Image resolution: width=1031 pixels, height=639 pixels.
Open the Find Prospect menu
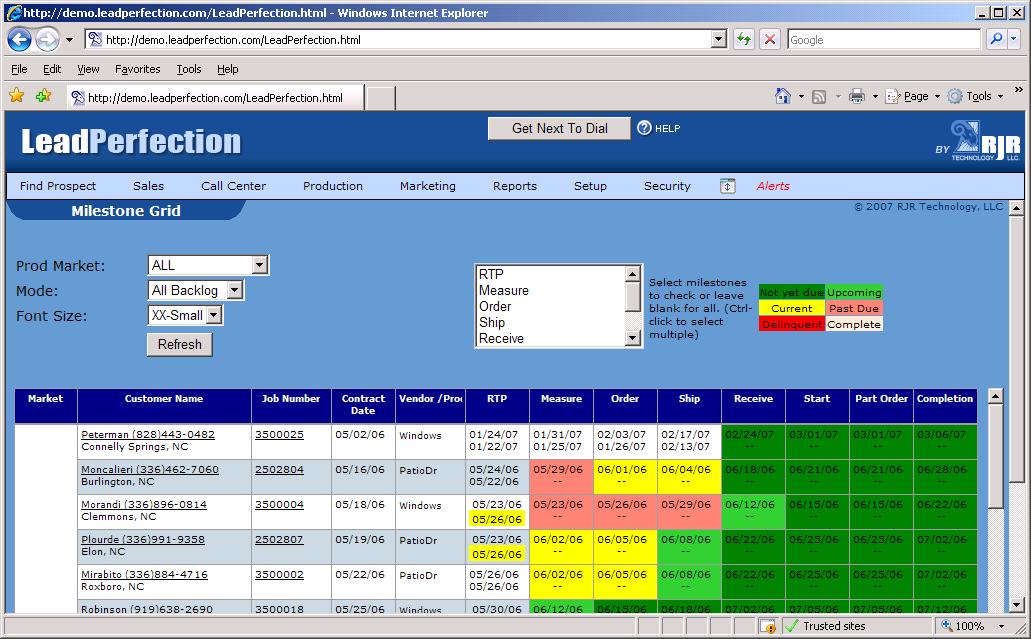[x=58, y=186]
